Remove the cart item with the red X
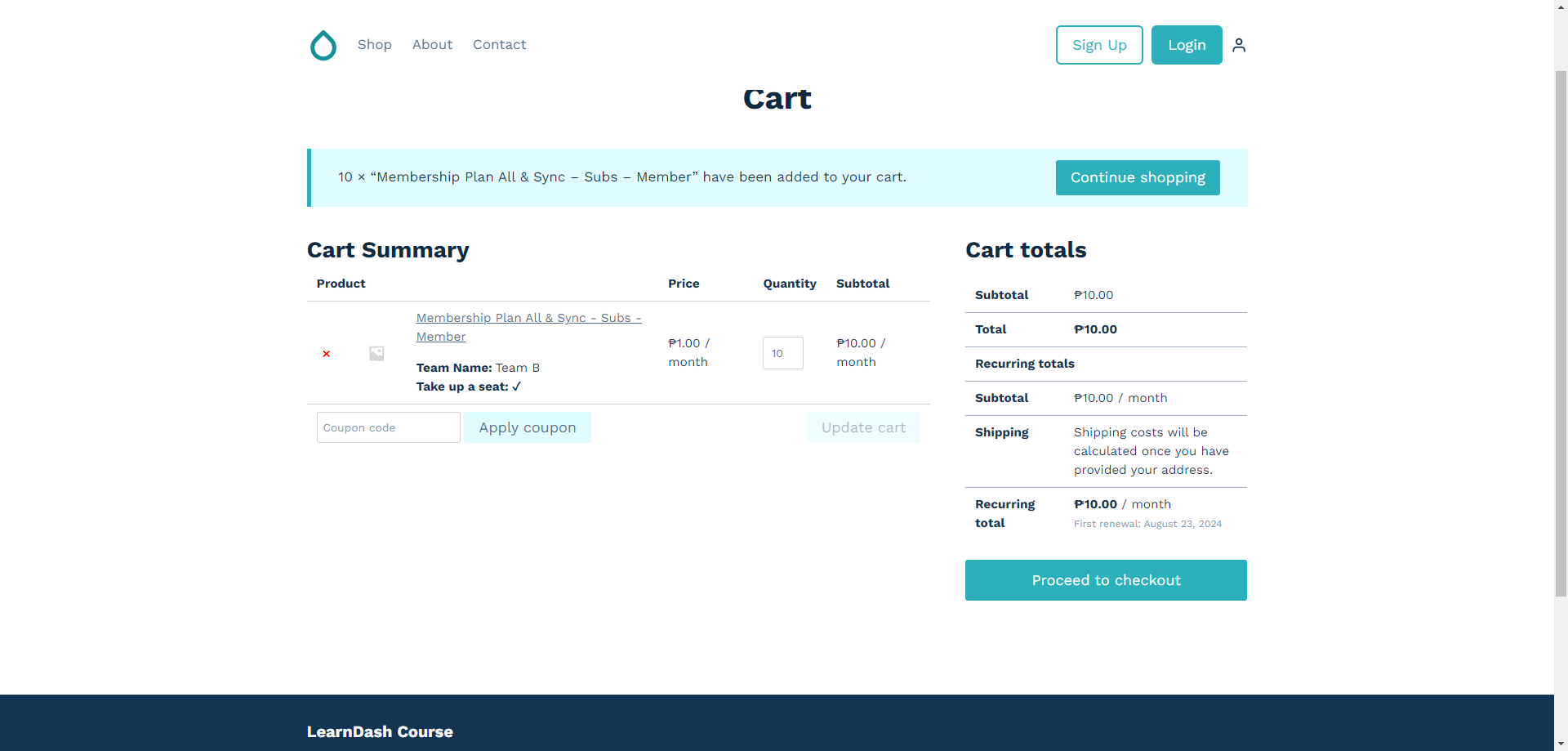The image size is (1568, 751). (326, 353)
